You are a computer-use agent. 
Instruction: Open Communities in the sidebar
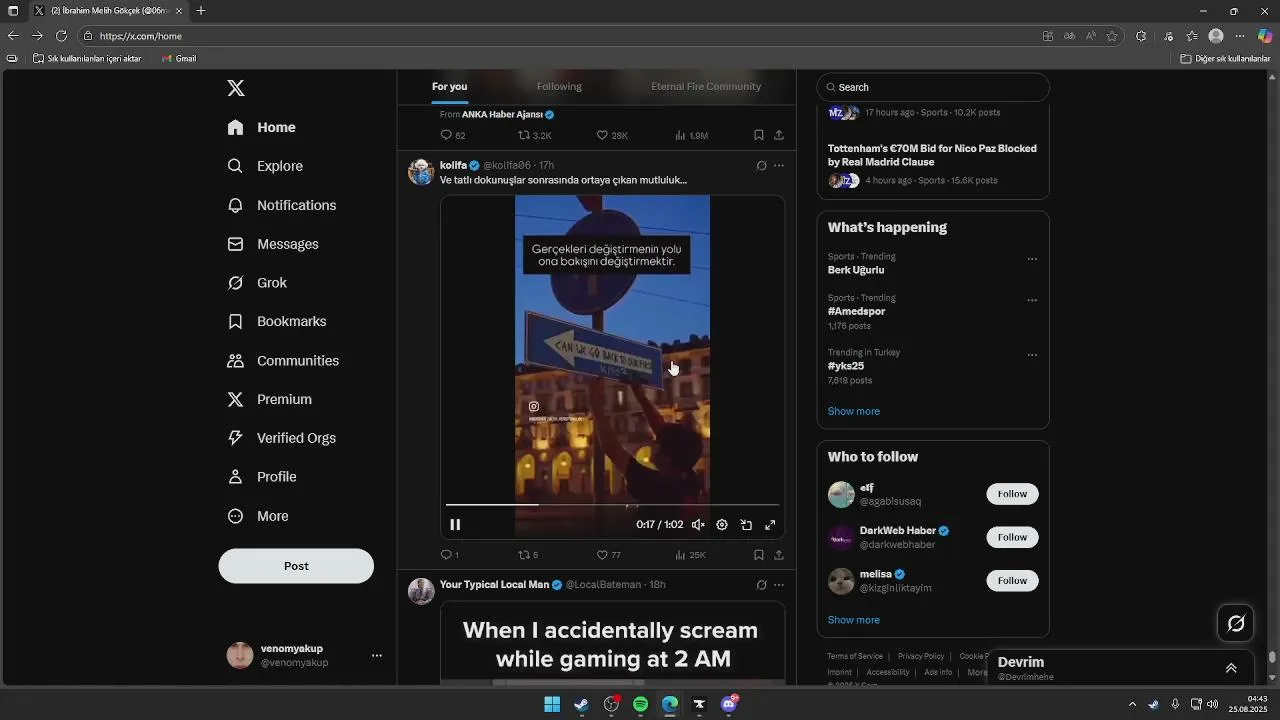[x=283, y=361]
